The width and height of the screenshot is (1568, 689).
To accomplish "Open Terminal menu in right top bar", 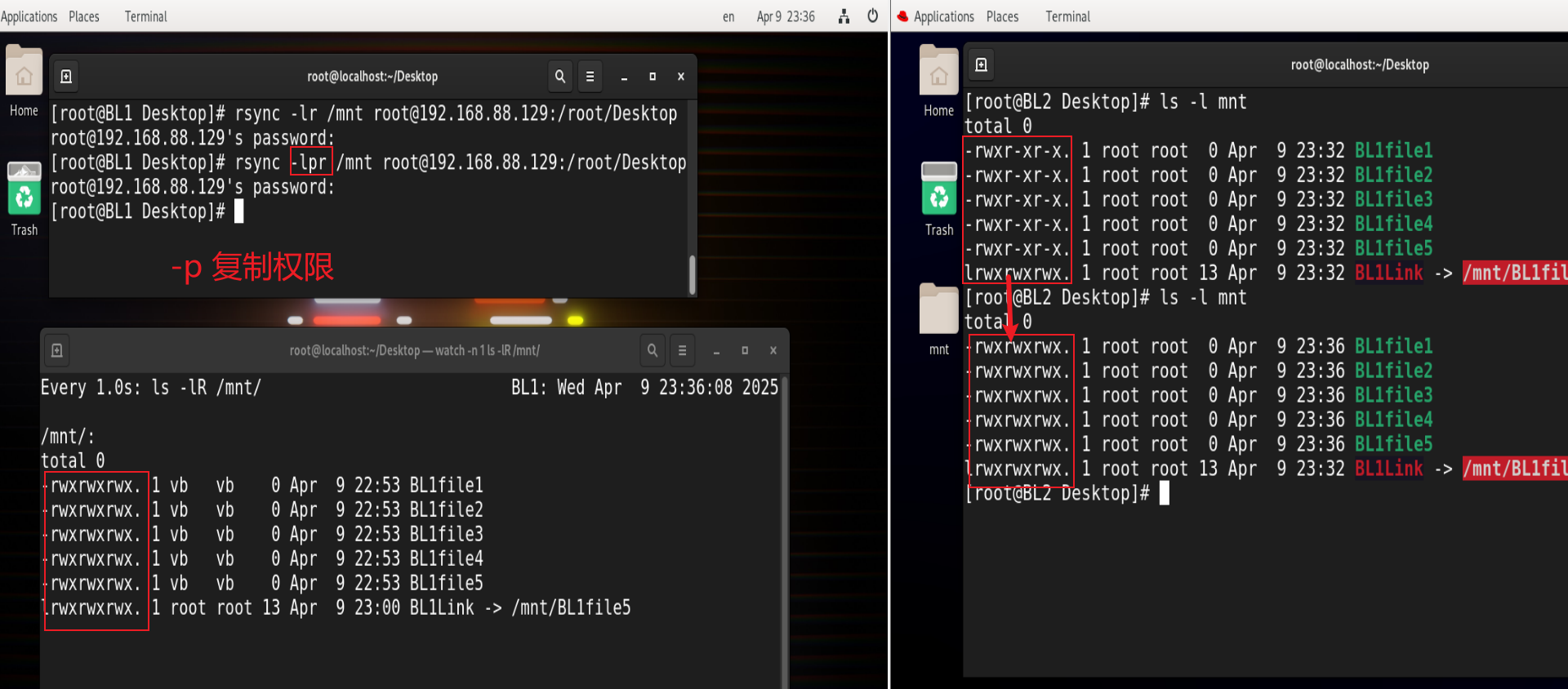I will click(x=1067, y=16).
